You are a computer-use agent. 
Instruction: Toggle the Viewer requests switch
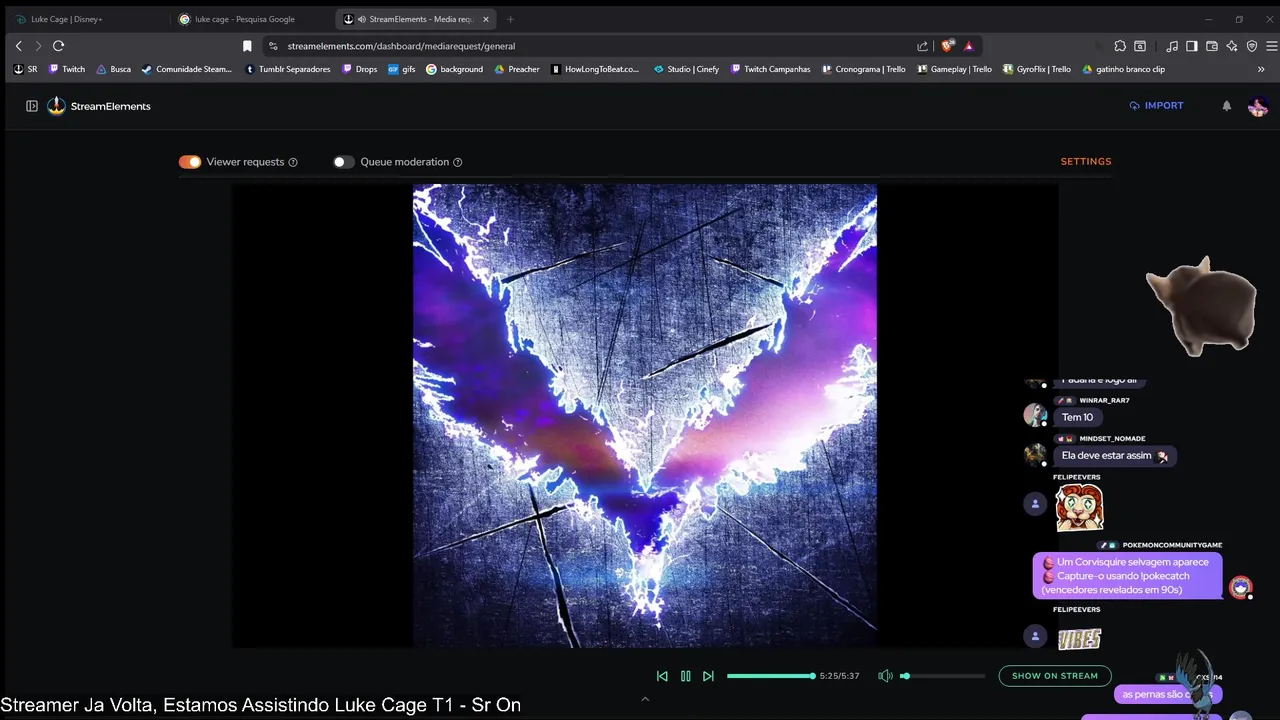(190, 162)
